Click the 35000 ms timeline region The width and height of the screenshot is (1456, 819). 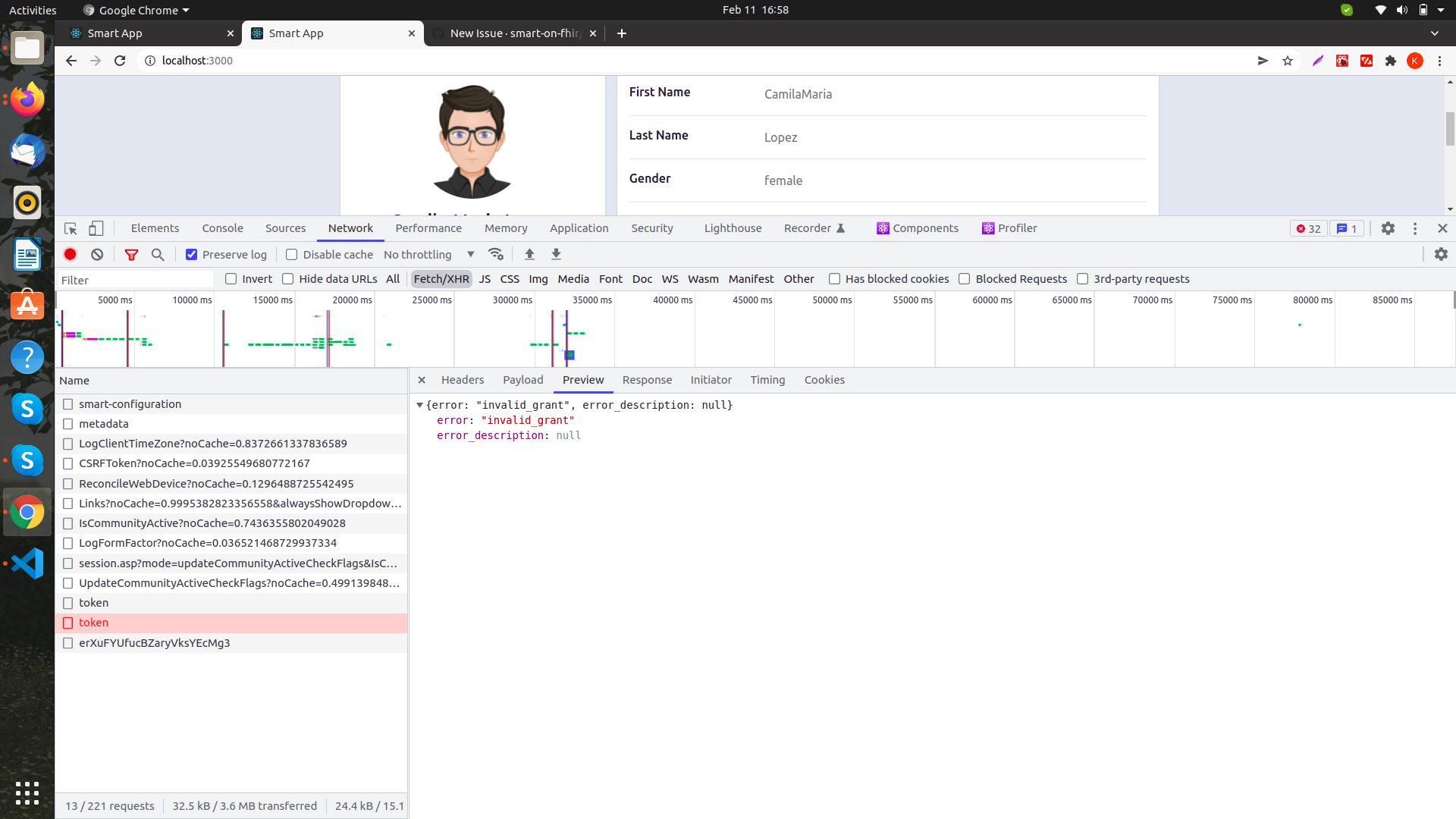coord(574,329)
